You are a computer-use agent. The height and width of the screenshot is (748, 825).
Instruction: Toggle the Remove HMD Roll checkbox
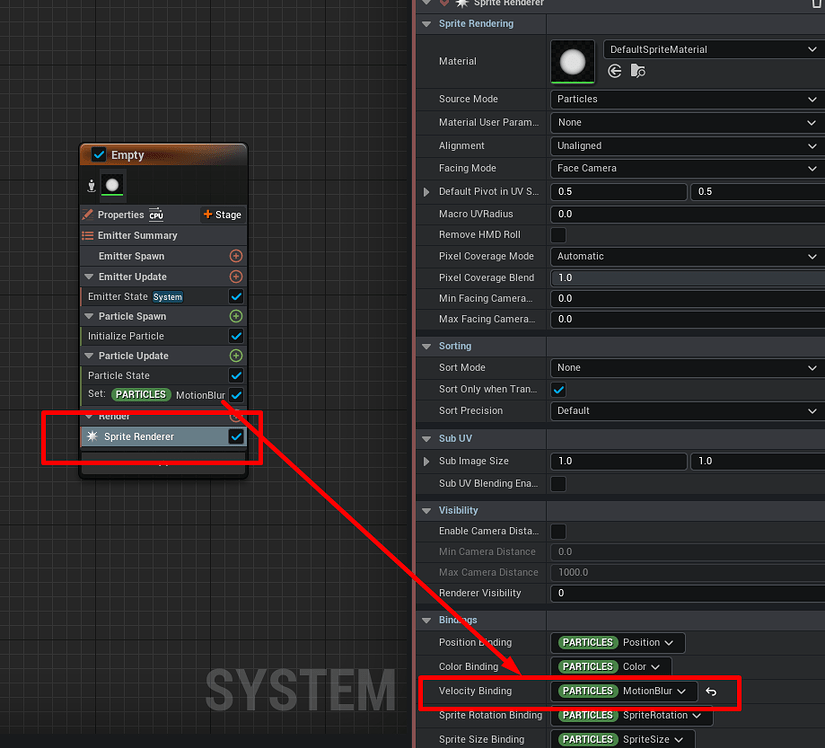point(559,235)
